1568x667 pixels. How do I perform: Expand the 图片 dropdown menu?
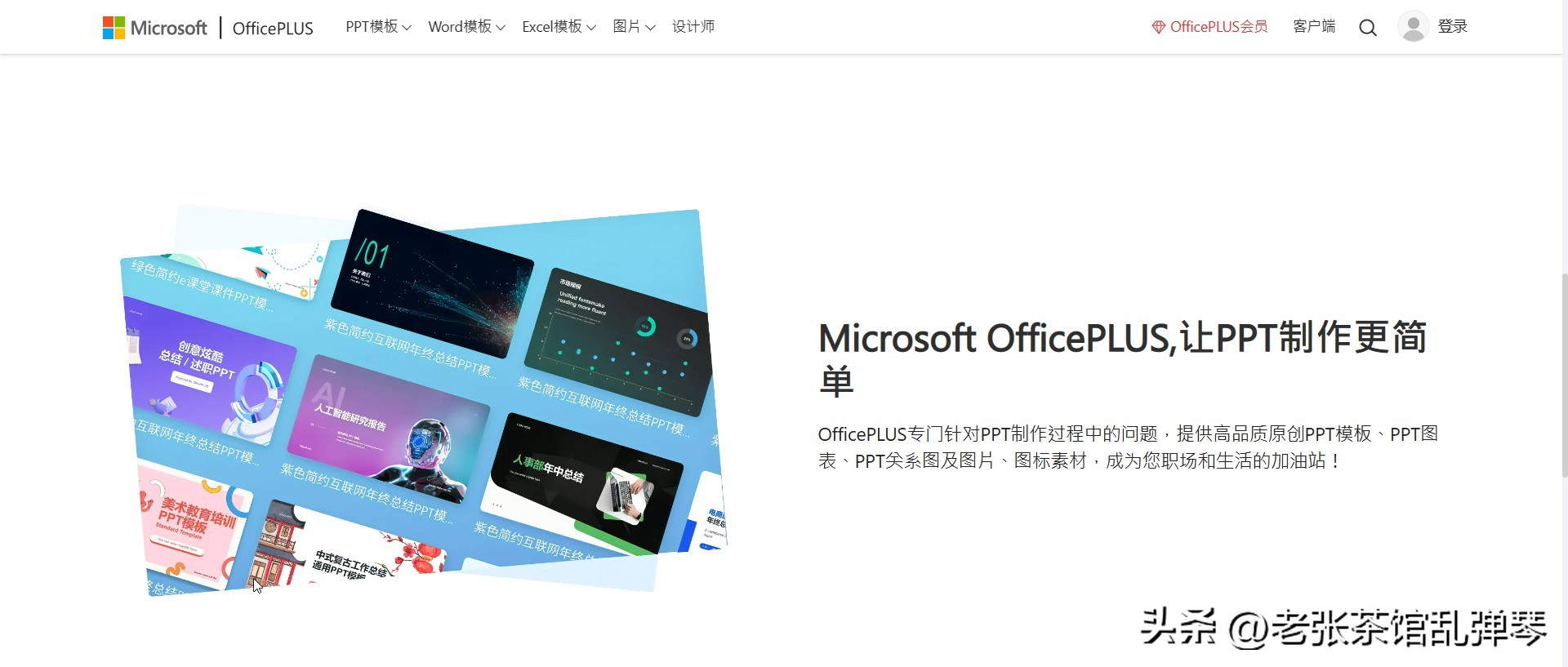tap(634, 27)
